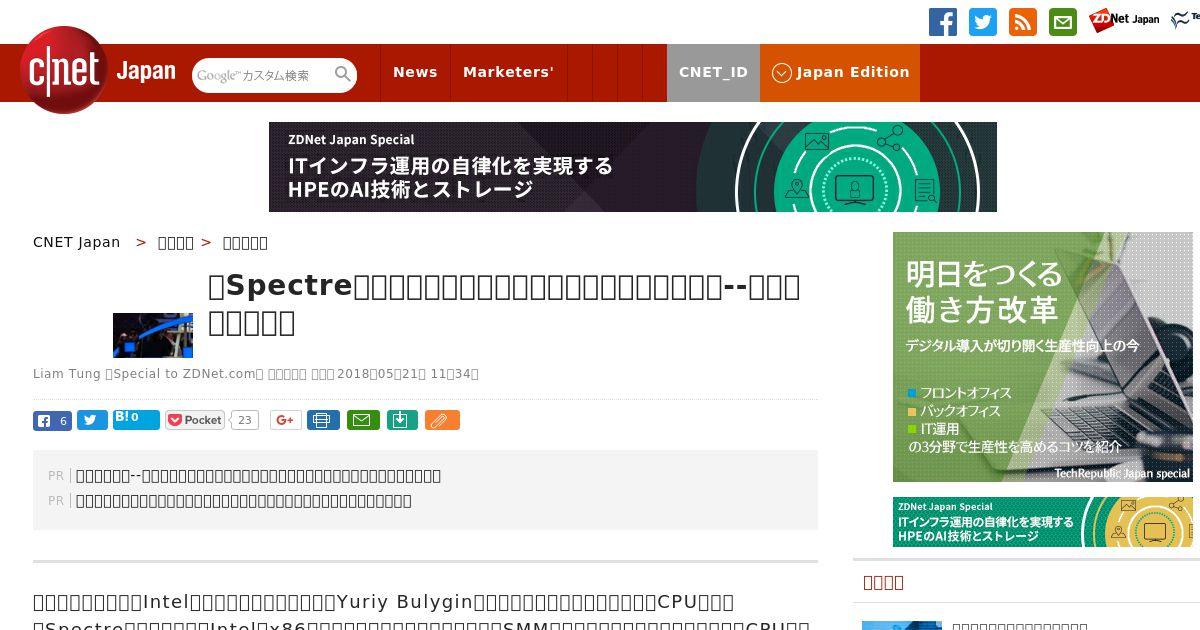Open the Japan Edition dropdown
Screen dimensions: 1200x630
point(840,72)
